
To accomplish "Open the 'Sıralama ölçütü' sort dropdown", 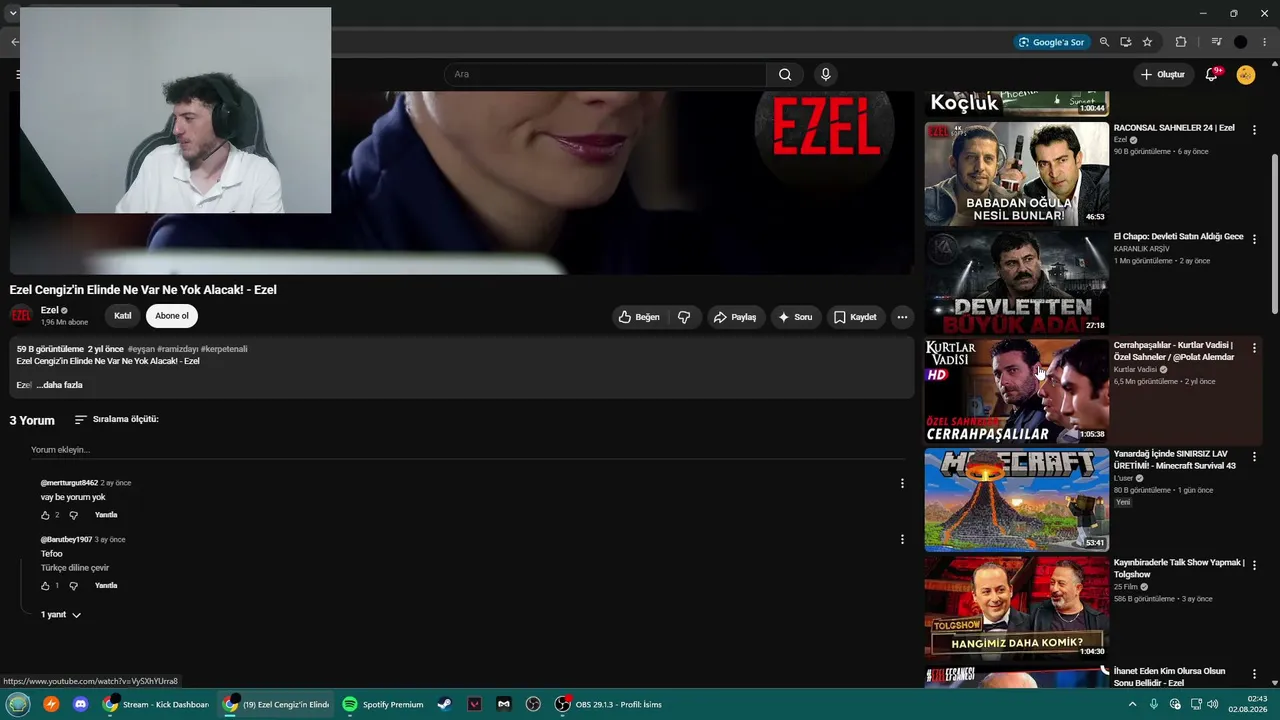I will tap(116, 420).
